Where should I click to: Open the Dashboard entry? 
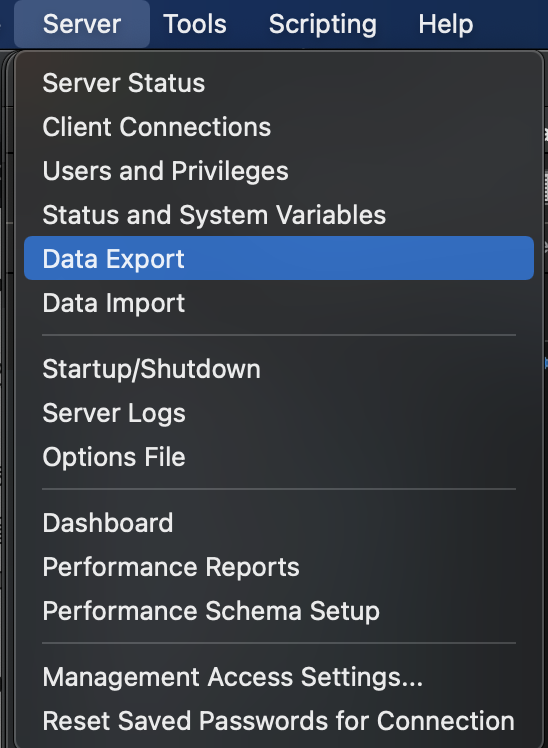[x=279, y=523]
